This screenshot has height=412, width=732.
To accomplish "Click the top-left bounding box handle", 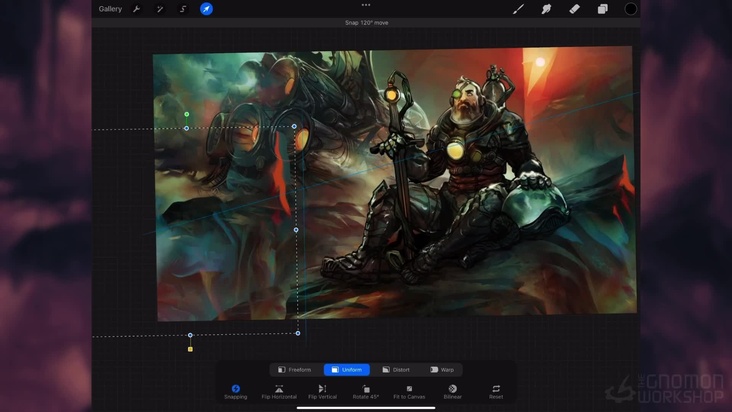I will (187, 128).
